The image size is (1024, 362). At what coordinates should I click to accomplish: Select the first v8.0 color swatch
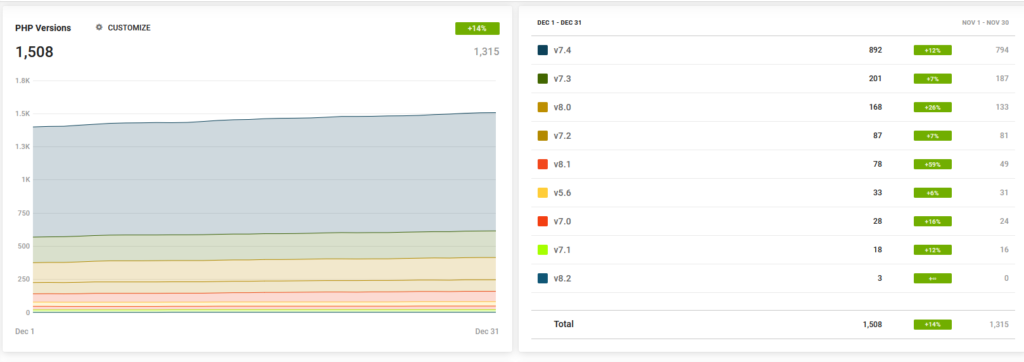(x=543, y=107)
